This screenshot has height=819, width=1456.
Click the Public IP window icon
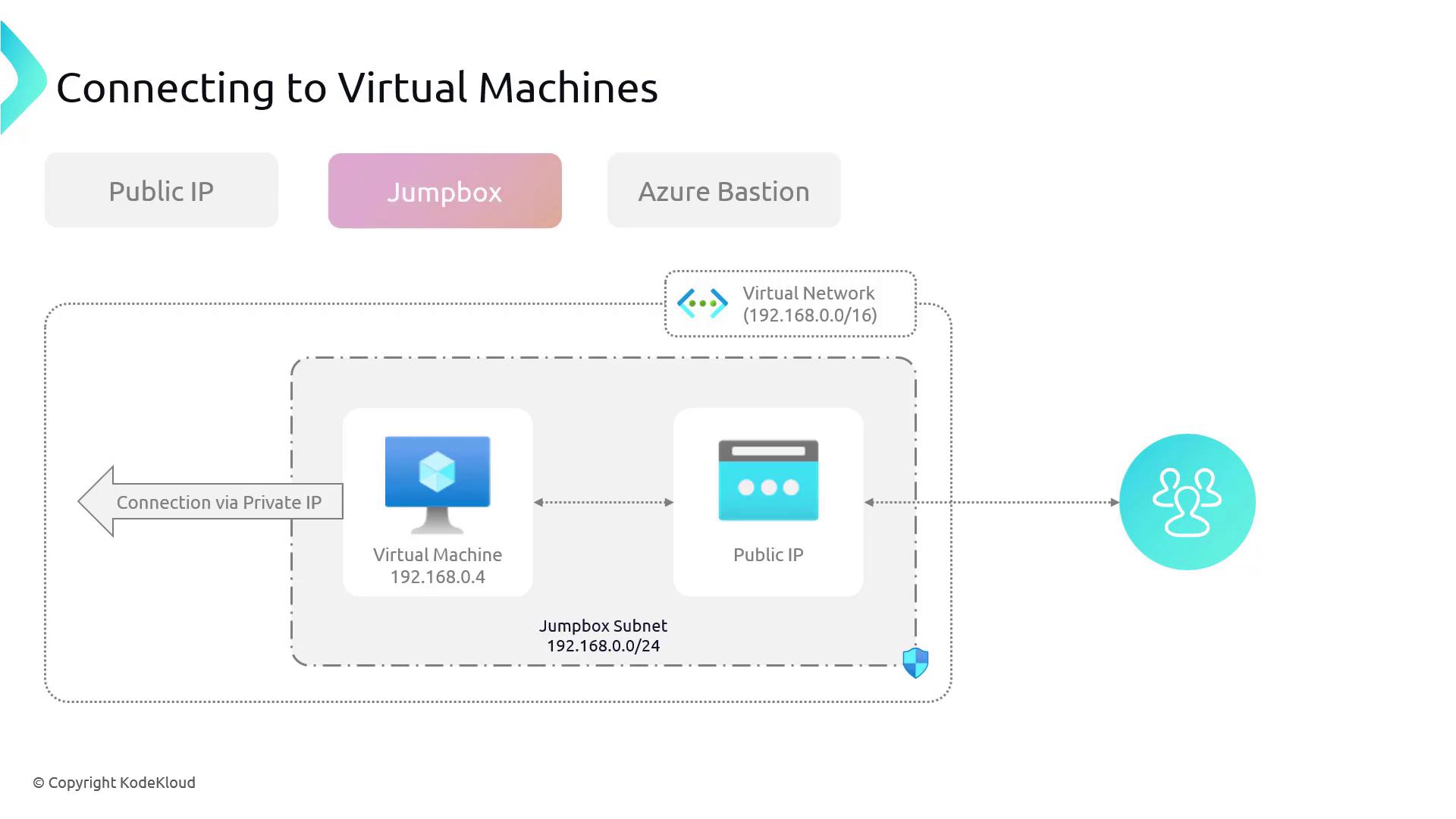tap(768, 480)
